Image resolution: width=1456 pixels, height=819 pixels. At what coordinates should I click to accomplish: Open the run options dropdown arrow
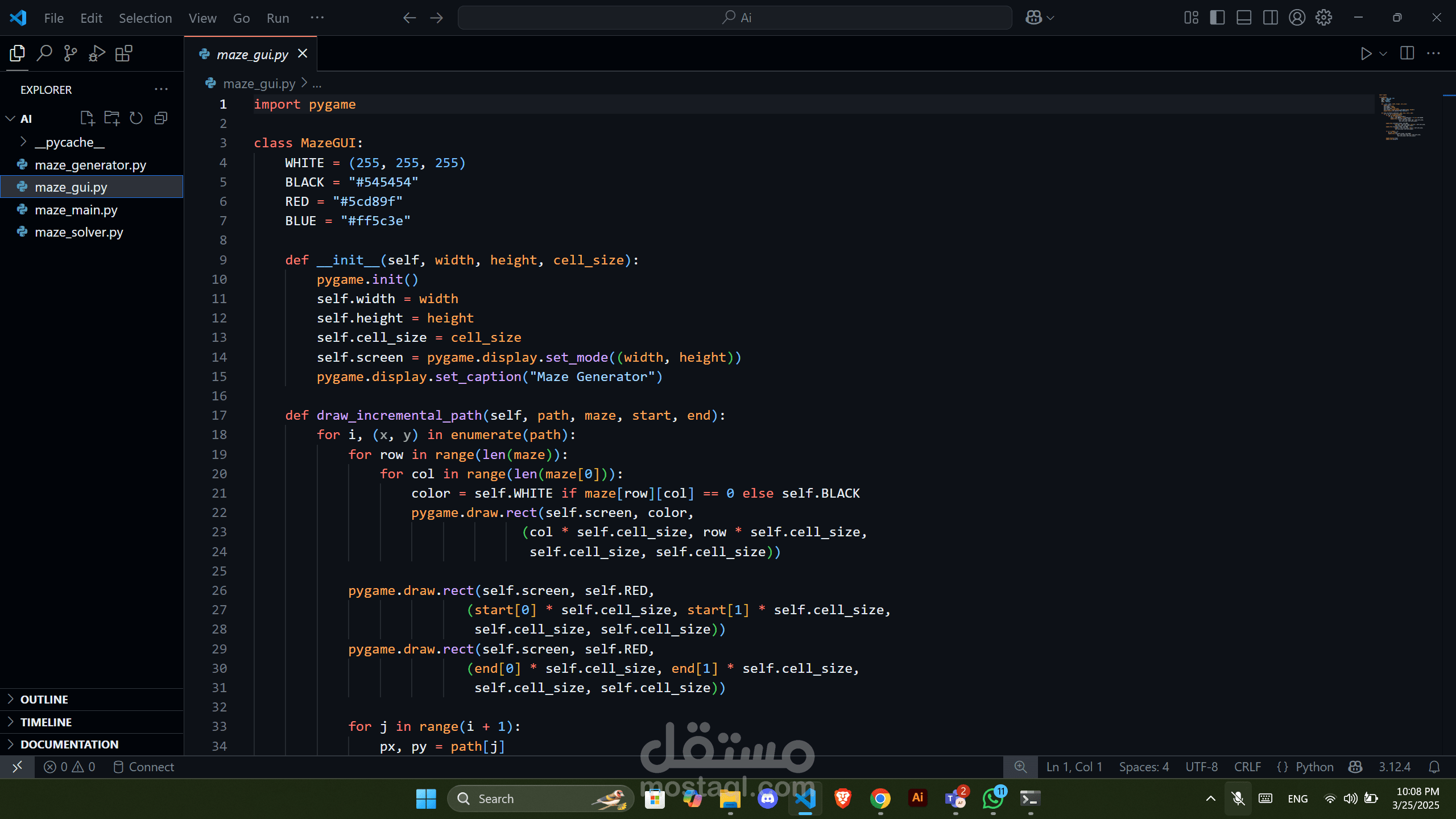(1383, 53)
